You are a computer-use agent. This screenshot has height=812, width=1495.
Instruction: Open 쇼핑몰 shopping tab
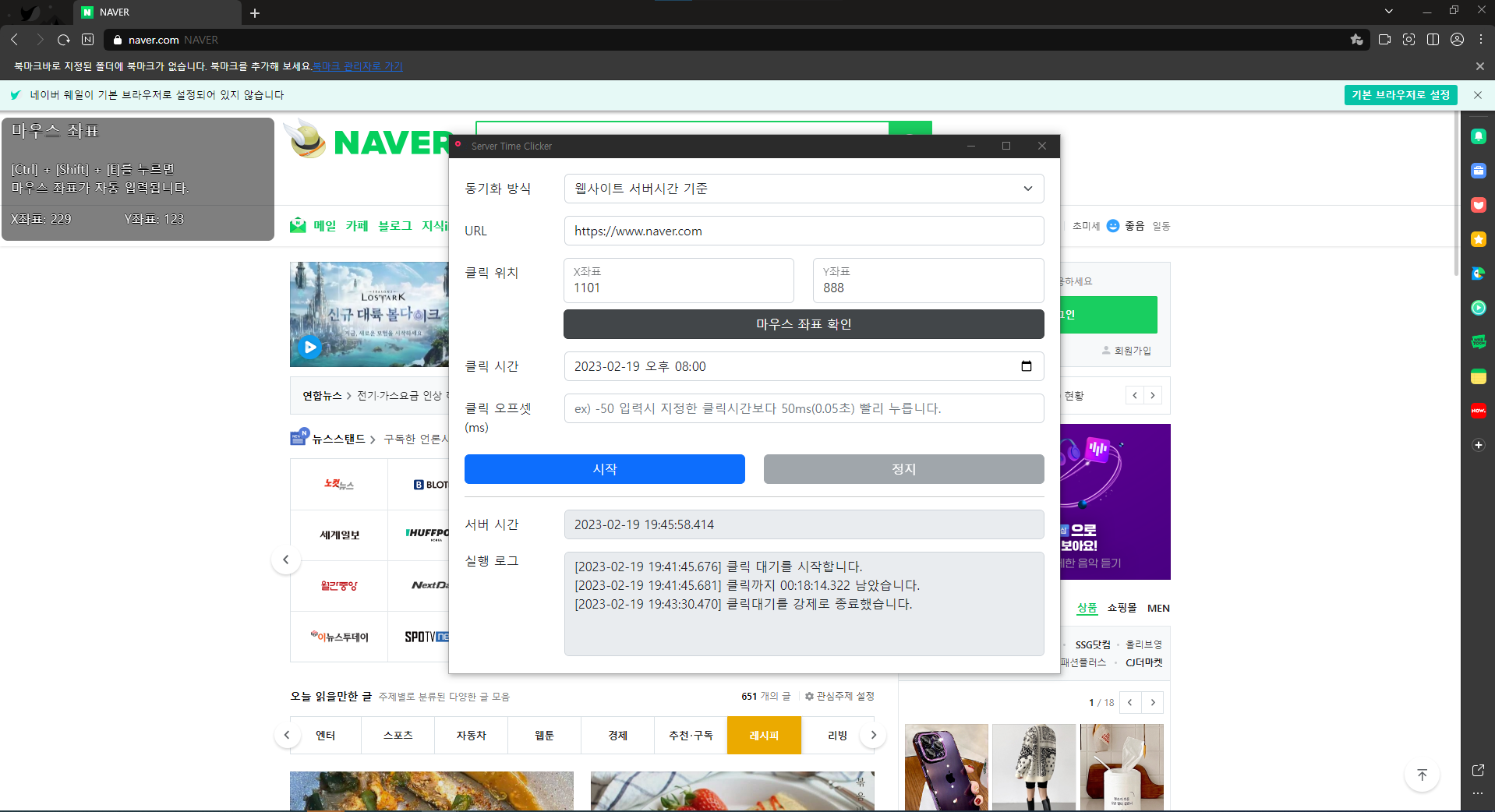tap(1122, 608)
